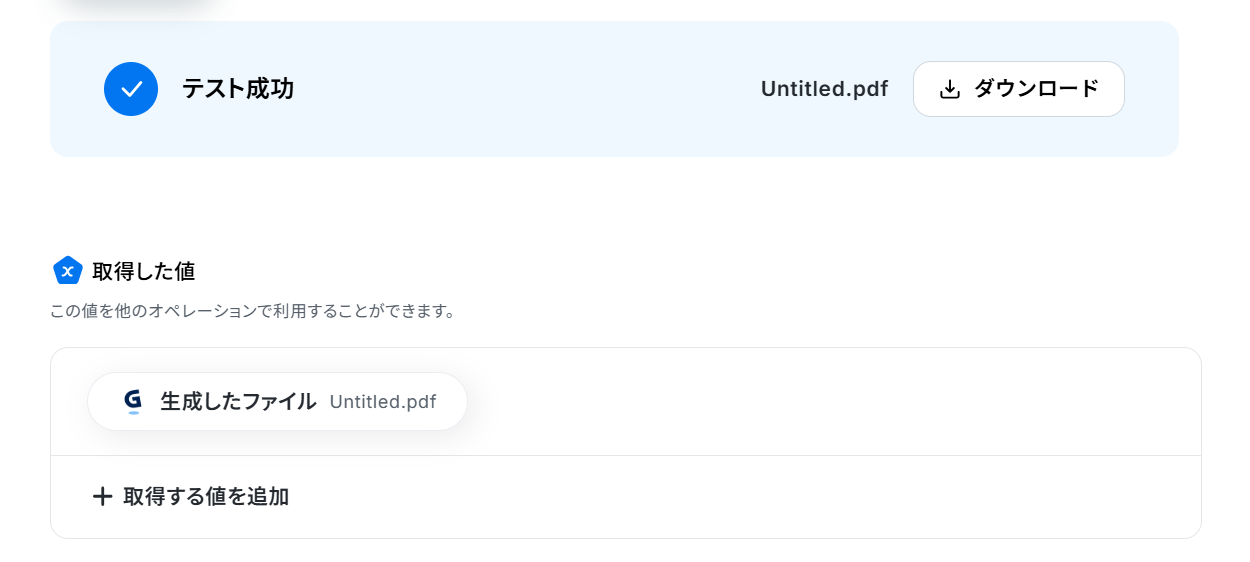1250x562 pixels.
Task: Click the description text この値を他のオペレーションで利用することができます
Action: pos(253,311)
